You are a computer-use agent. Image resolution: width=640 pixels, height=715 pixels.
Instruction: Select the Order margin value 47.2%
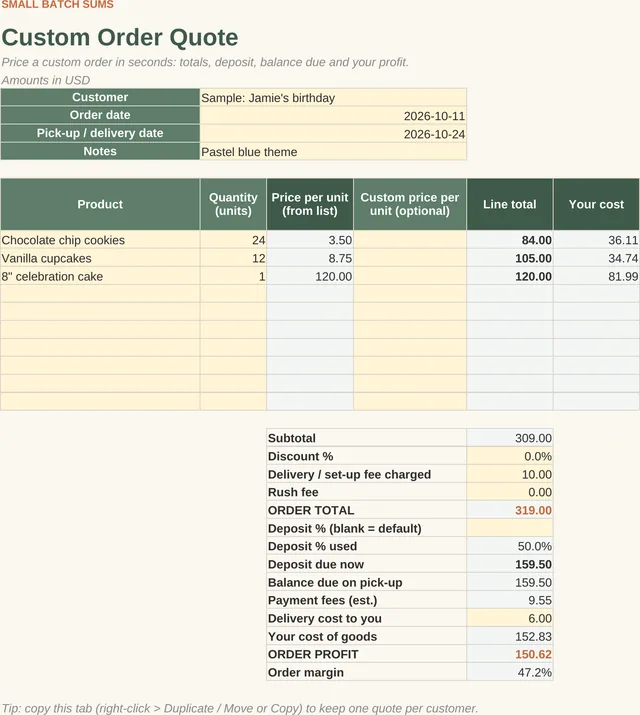510,672
